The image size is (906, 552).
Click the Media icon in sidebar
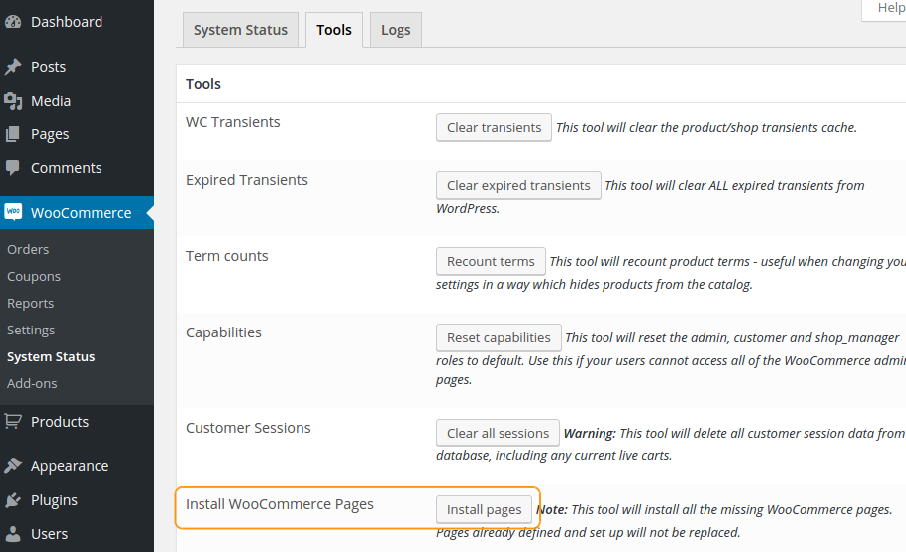pos(13,101)
